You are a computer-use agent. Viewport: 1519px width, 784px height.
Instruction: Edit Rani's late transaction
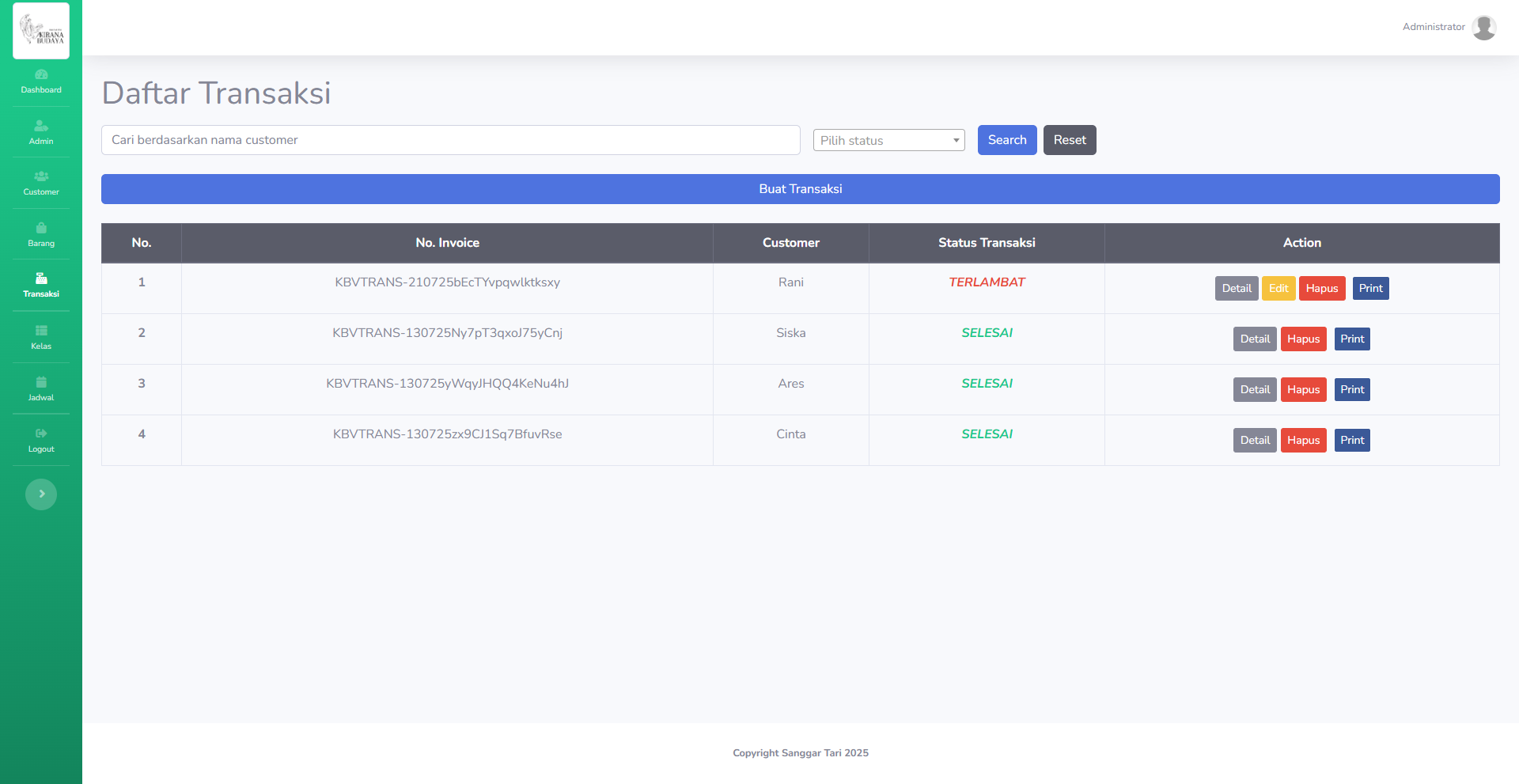[1278, 289]
